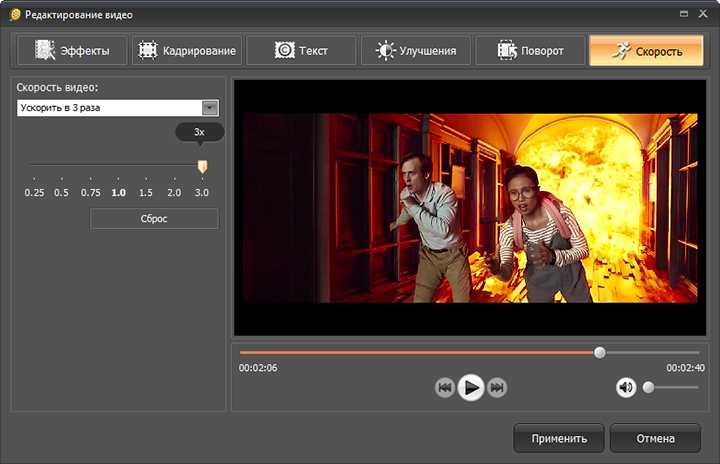Jump to the next frame button
The width and height of the screenshot is (720, 464).
click(x=497, y=388)
